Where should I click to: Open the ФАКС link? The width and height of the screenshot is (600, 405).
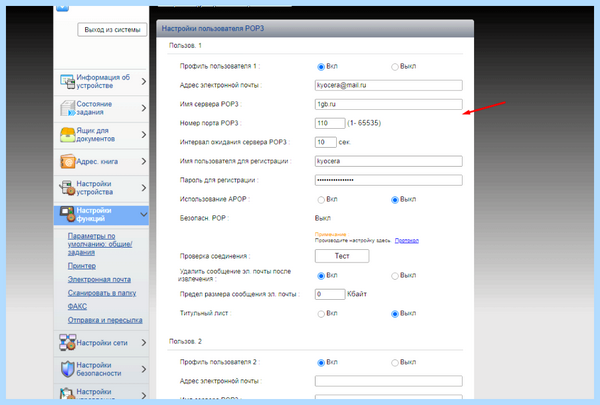point(77,306)
